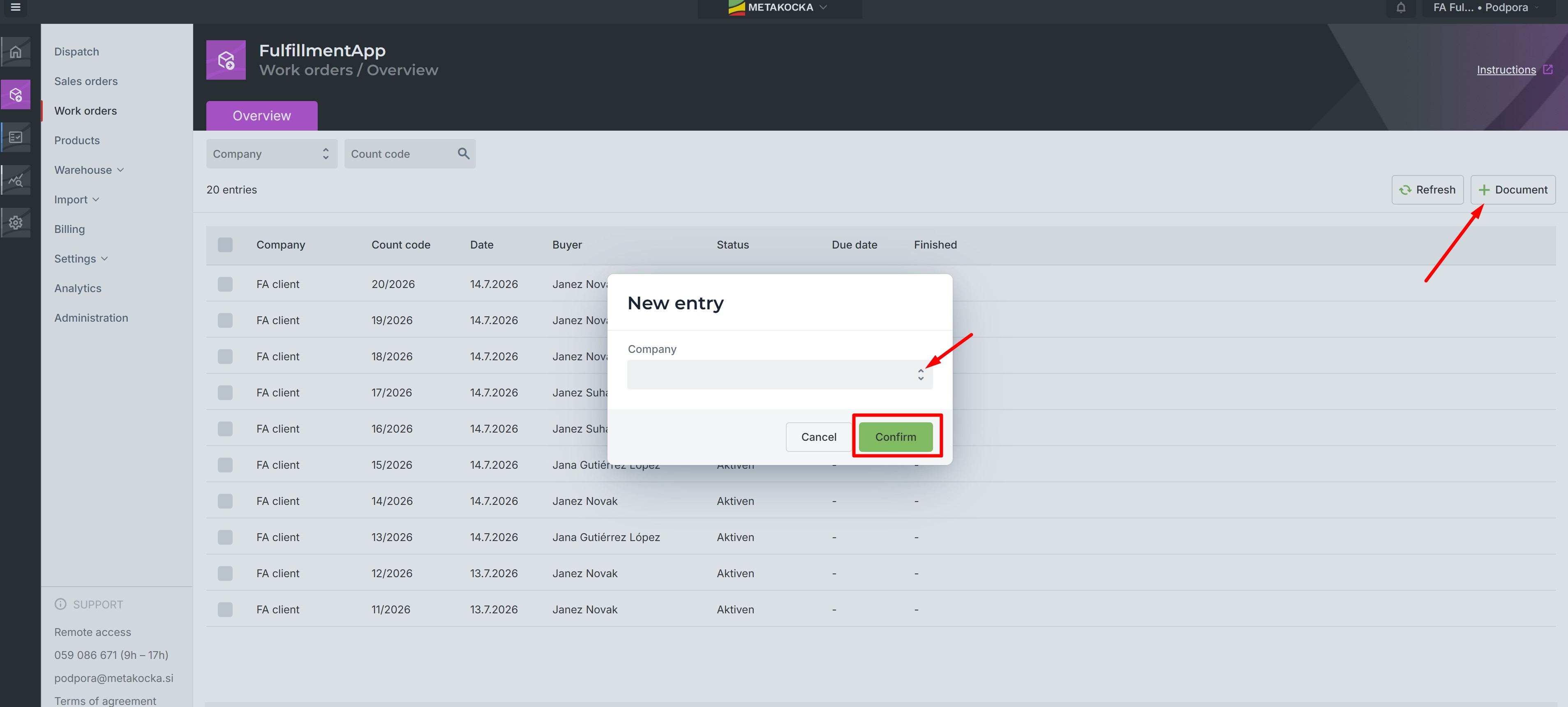Check the row 20/2026 checkbox

pos(225,284)
